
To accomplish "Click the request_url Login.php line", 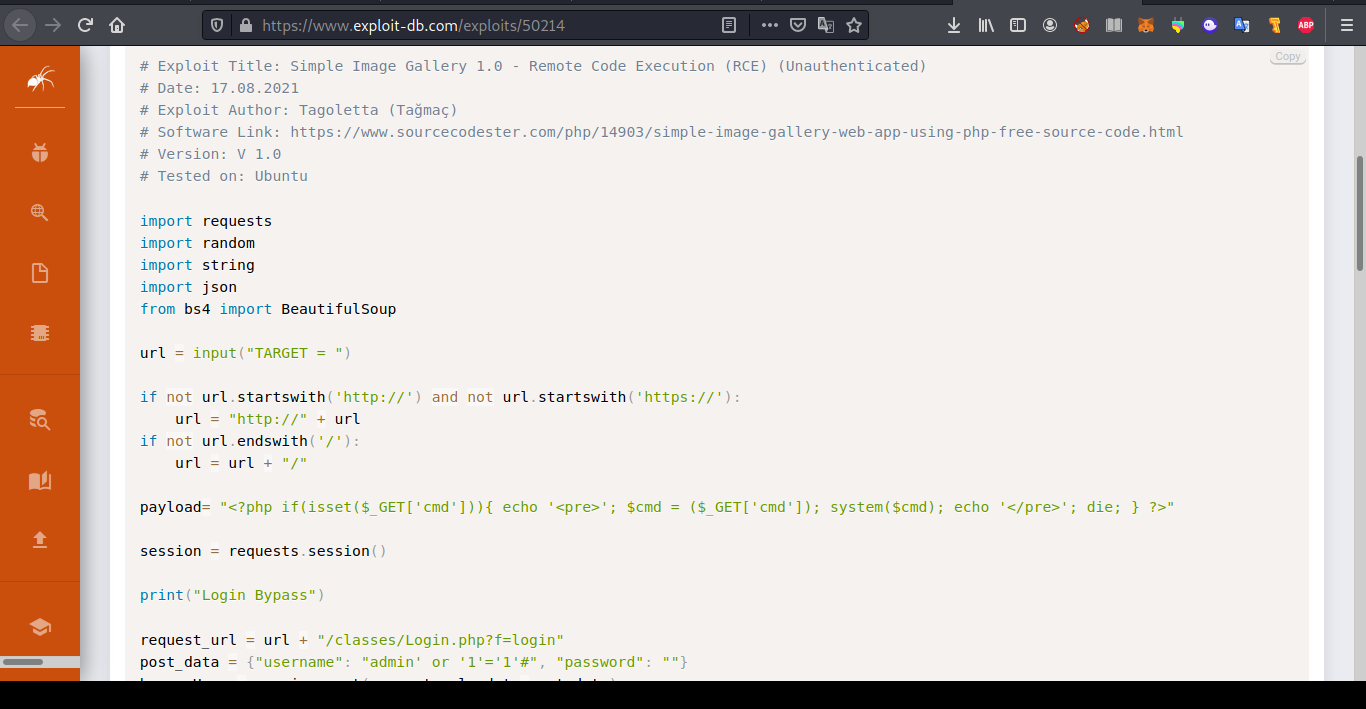I will [x=352, y=640].
